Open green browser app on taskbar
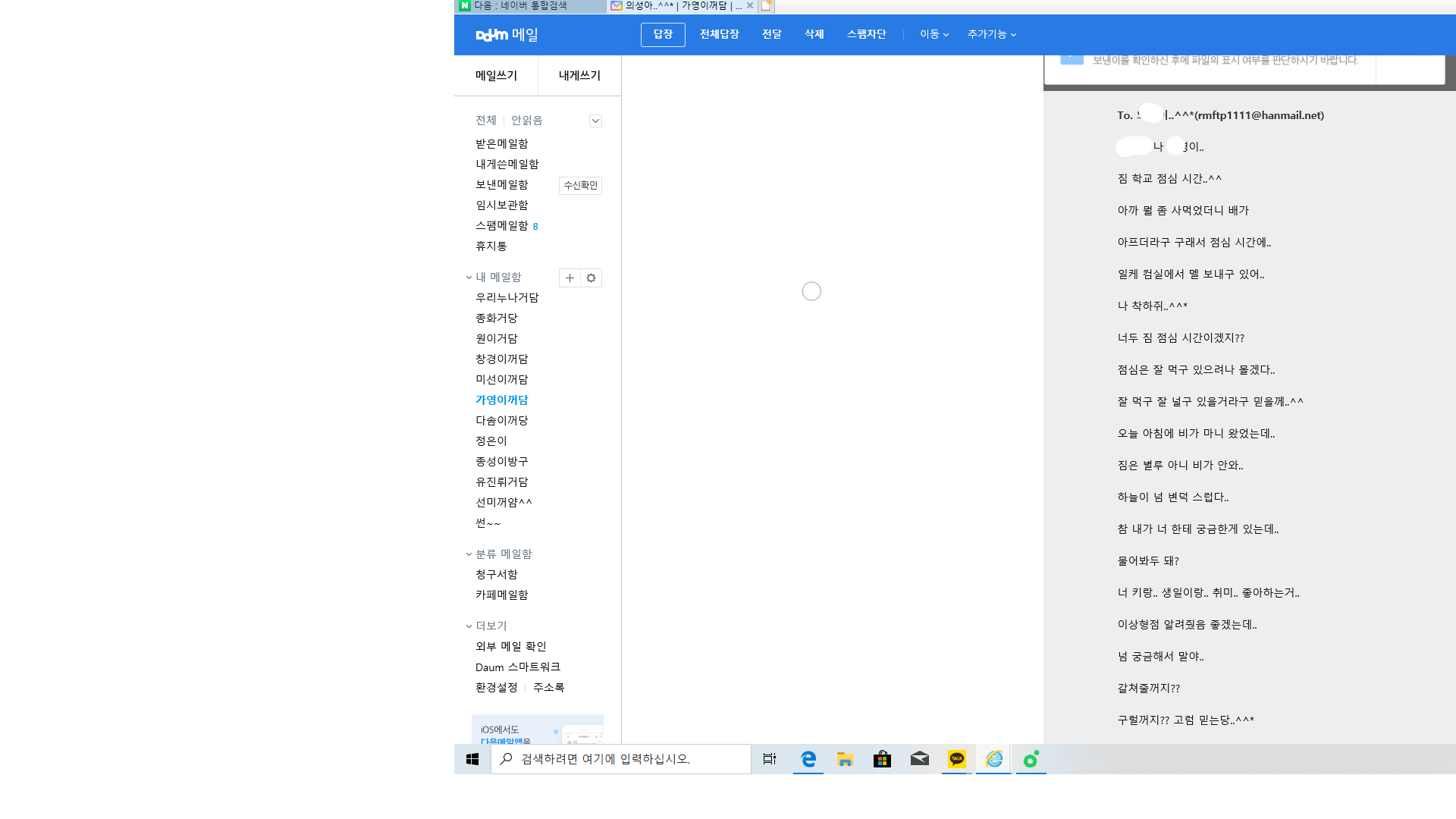This screenshot has height=819, width=1456. tap(1031, 759)
